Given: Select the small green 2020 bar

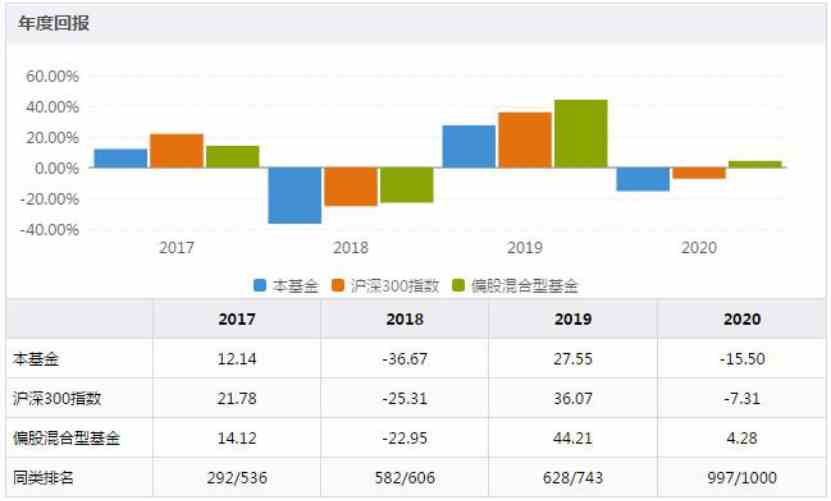Looking at the screenshot, I should click(755, 164).
